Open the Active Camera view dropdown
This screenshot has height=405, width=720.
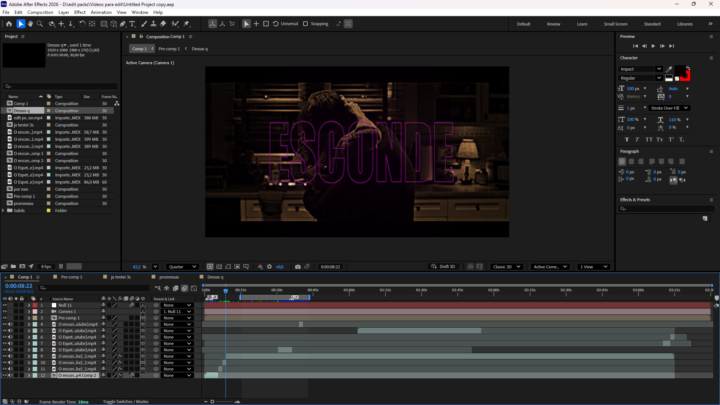[x=549, y=267]
